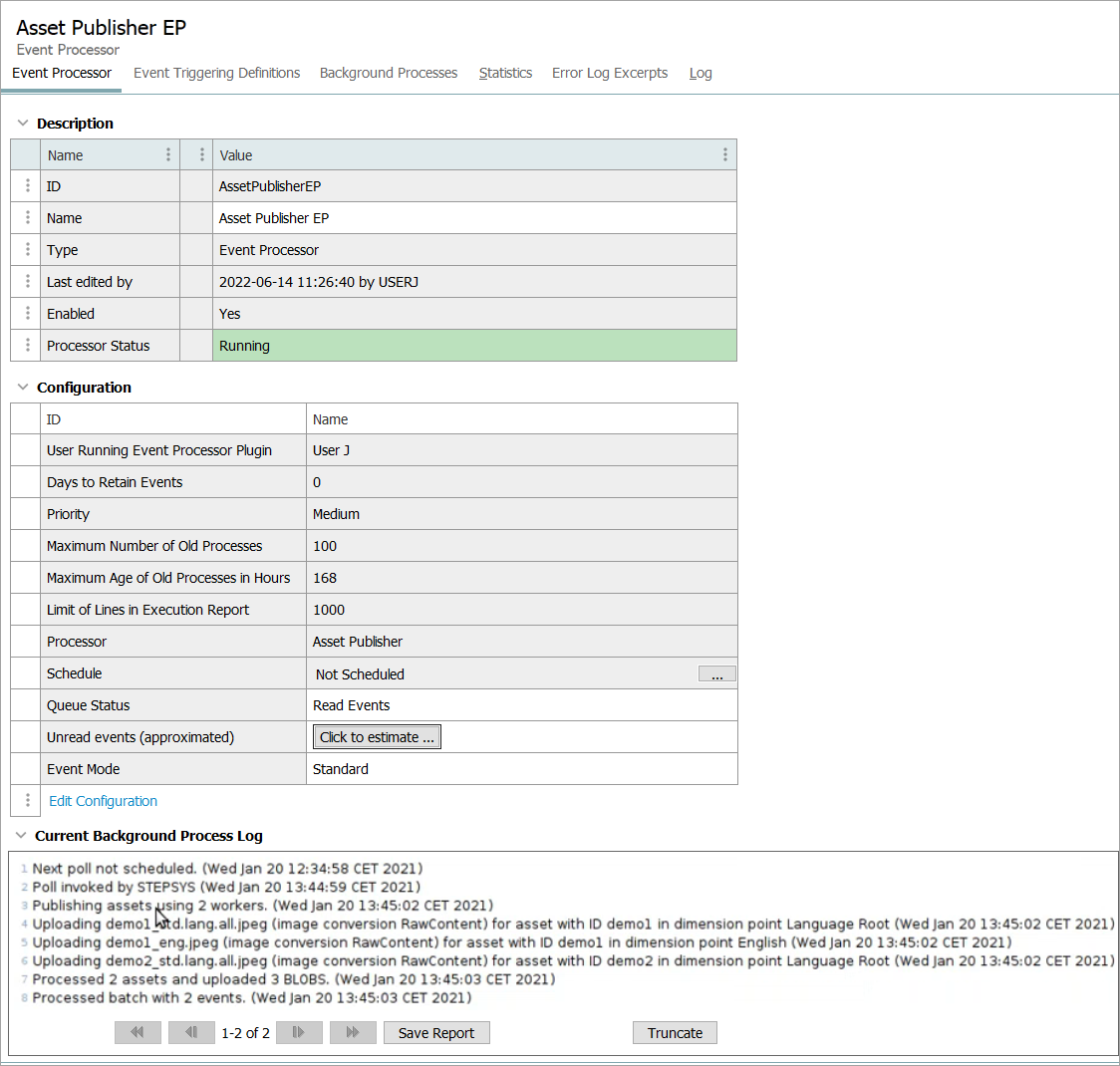1120x1066 pixels.
Task: Go to first page of log
Action: click(138, 1033)
